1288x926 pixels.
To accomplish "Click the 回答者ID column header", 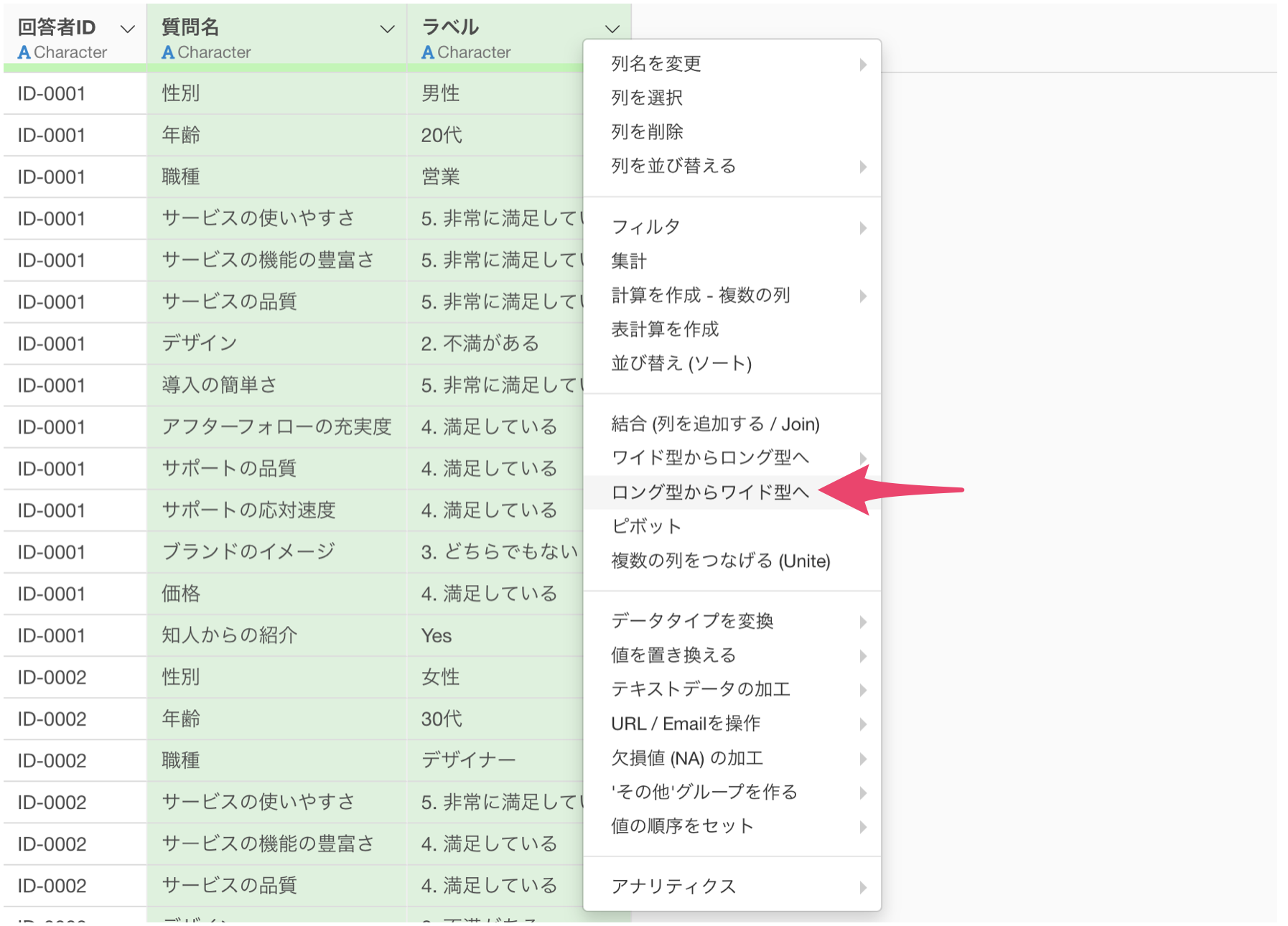I will point(57,27).
